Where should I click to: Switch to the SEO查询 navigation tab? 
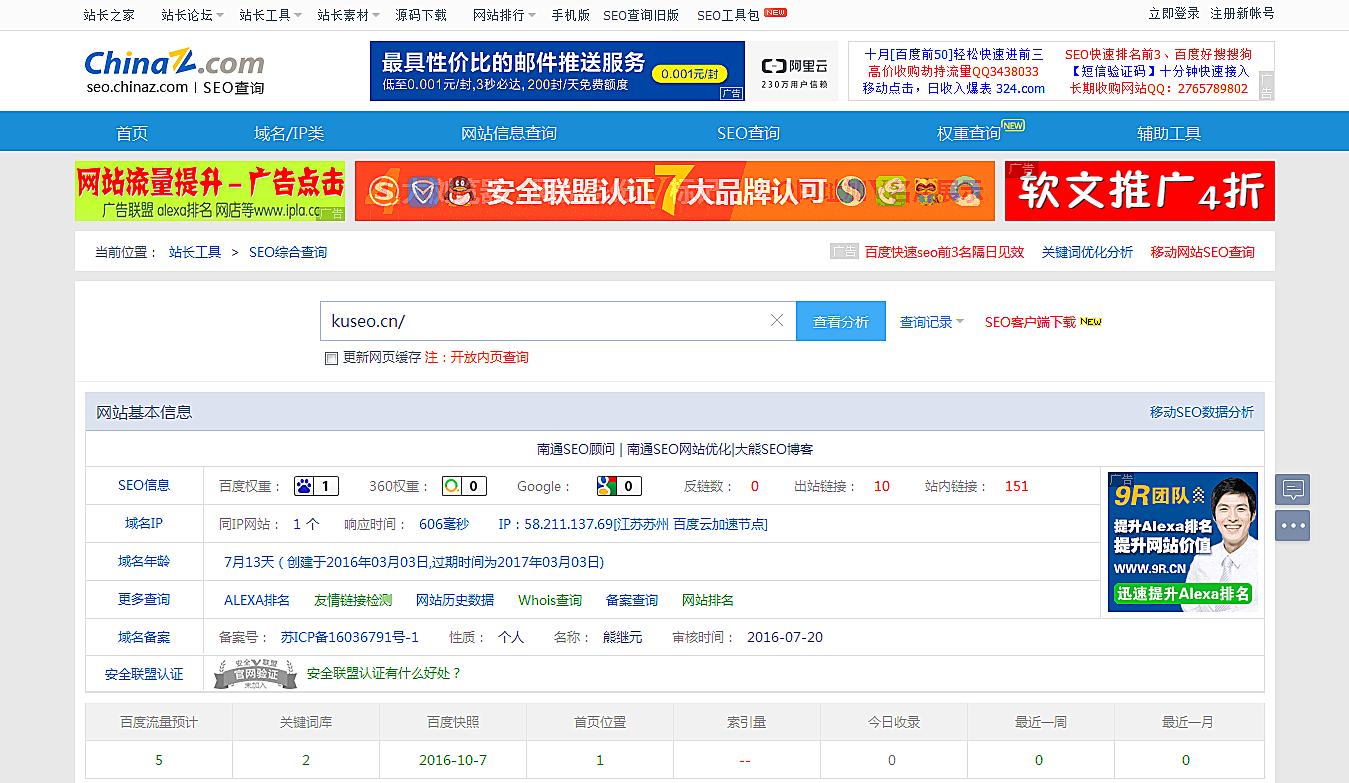click(x=748, y=131)
